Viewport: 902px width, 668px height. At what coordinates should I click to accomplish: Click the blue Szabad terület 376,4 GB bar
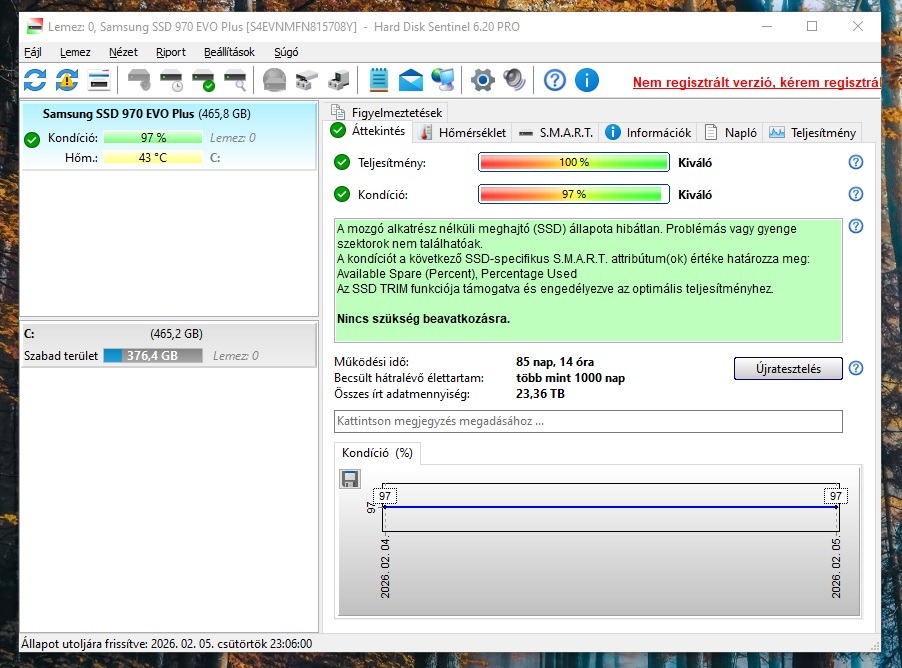point(152,356)
